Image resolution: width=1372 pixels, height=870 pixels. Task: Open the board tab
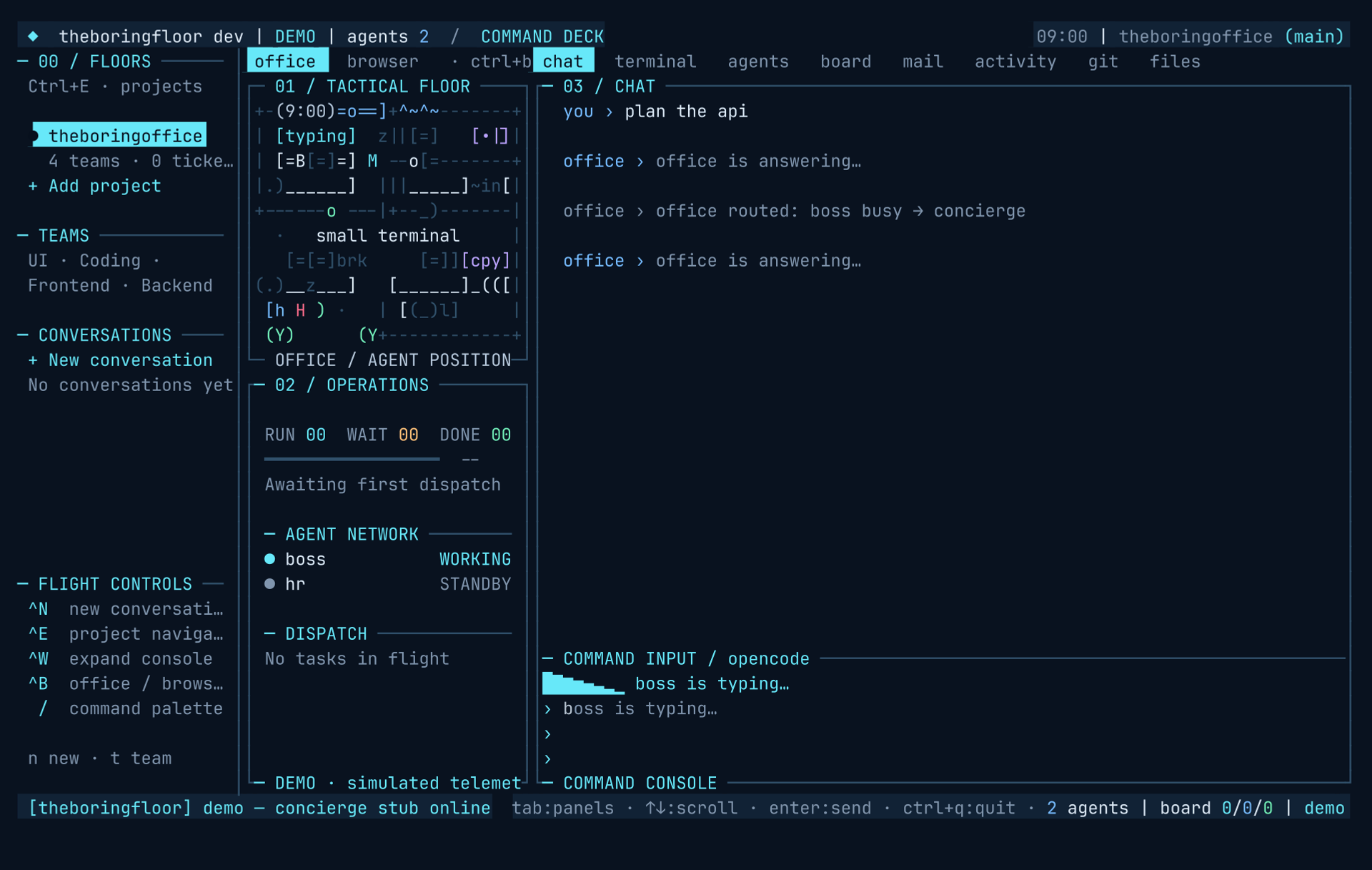pyautogui.click(x=845, y=61)
